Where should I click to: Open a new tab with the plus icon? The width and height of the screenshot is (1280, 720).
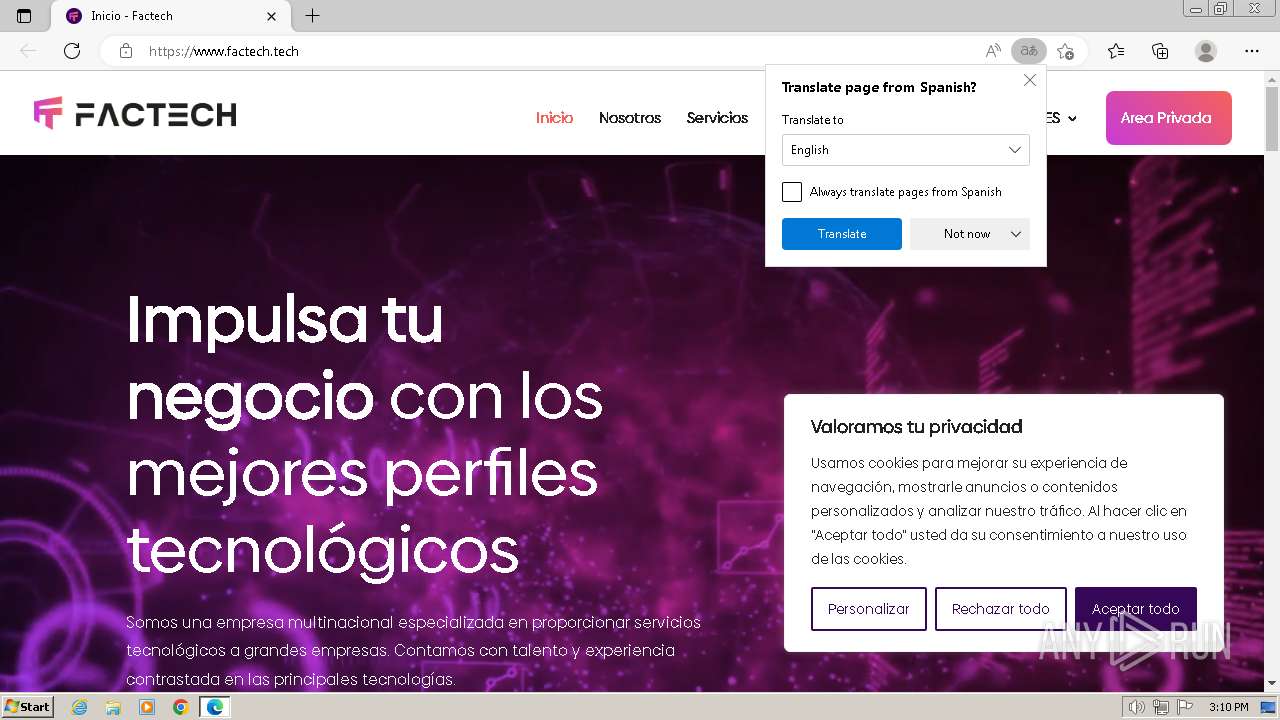[312, 16]
